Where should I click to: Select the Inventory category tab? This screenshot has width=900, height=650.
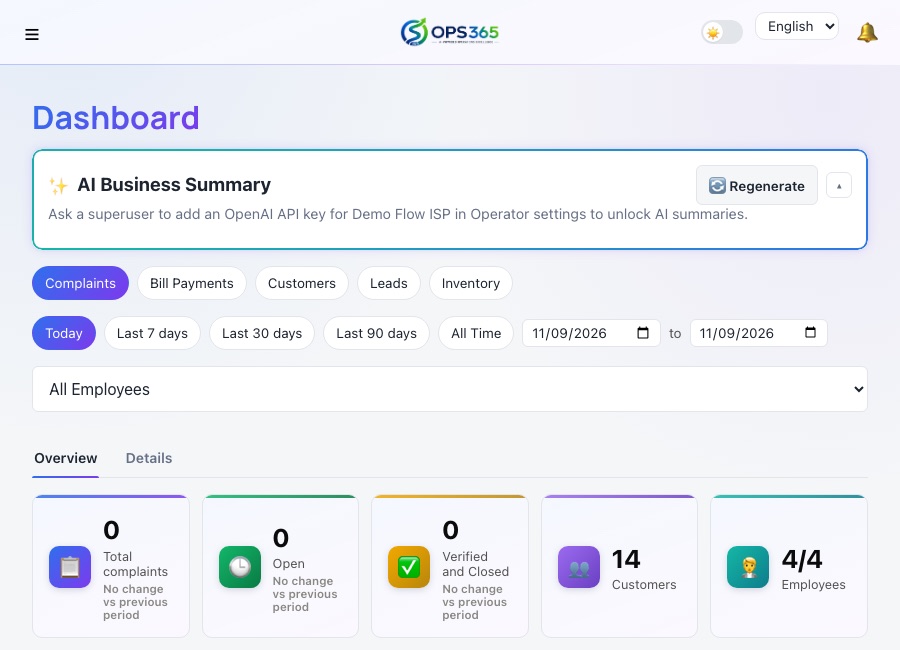click(471, 283)
